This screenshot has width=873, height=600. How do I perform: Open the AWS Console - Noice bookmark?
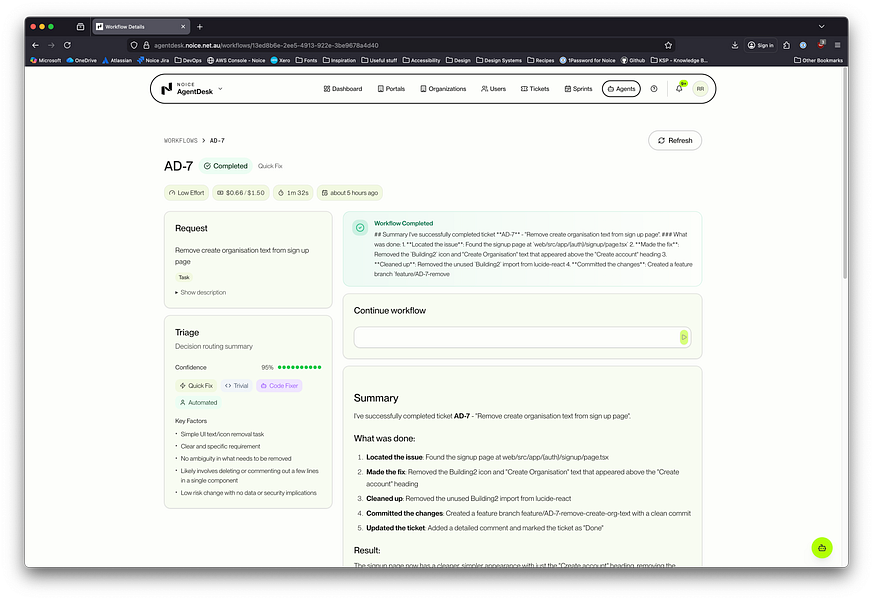click(236, 60)
